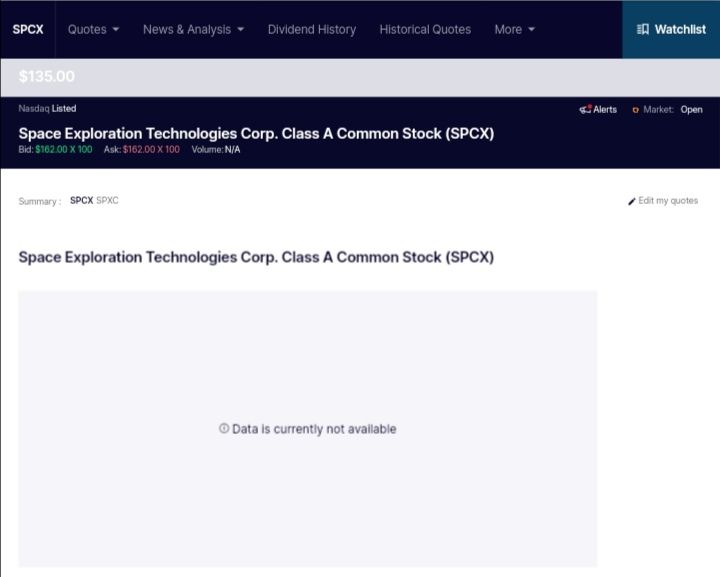
Task: Go to Dividend History
Action: pyautogui.click(x=312, y=29)
